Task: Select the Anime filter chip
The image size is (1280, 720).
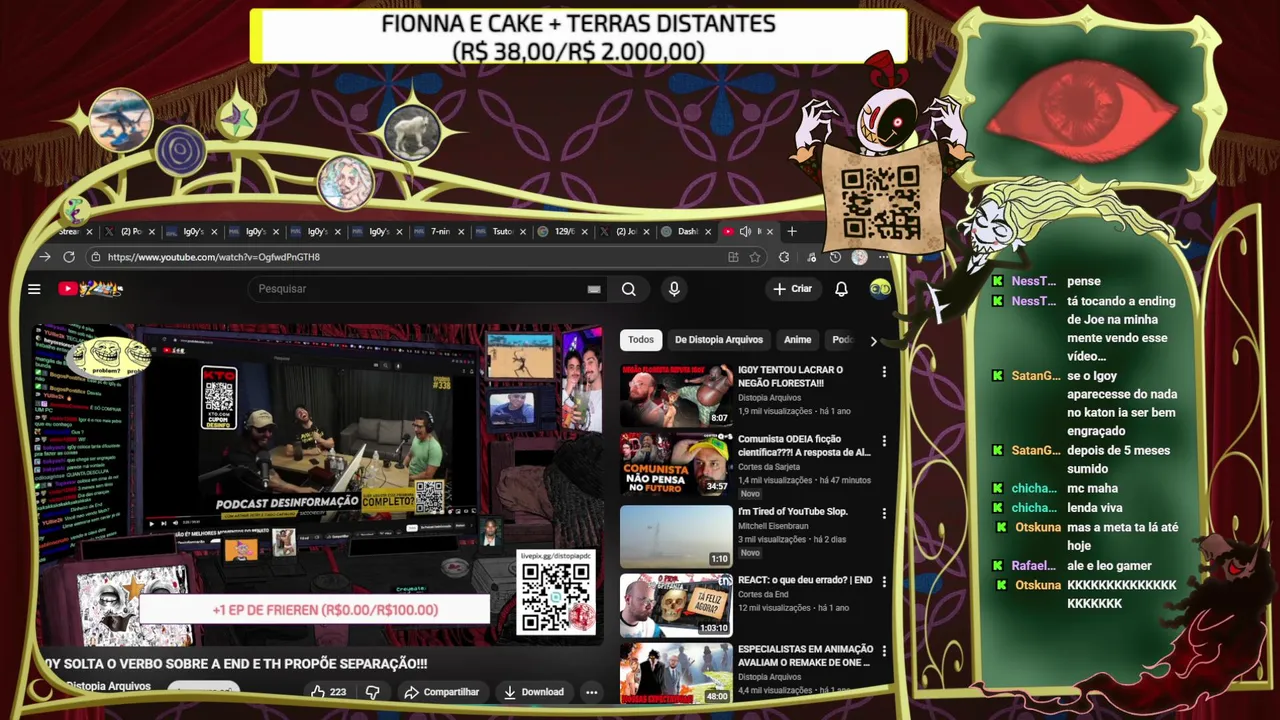Action: click(798, 340)
